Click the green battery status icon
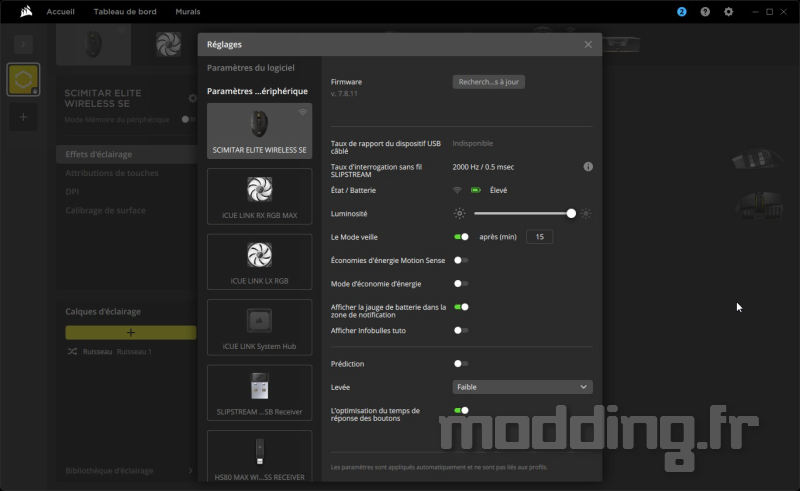Image resolution: width=800 pixels, height=491 pixels. [476, 190]
